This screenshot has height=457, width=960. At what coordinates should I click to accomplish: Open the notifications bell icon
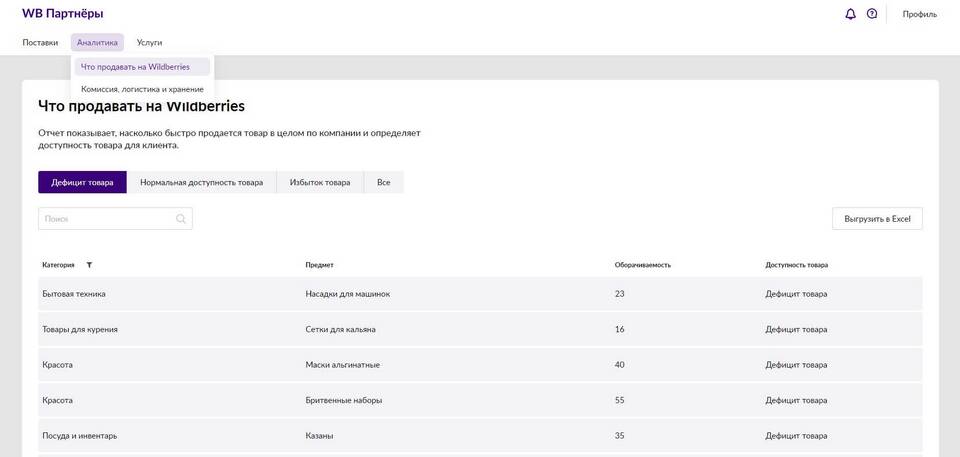850,14
